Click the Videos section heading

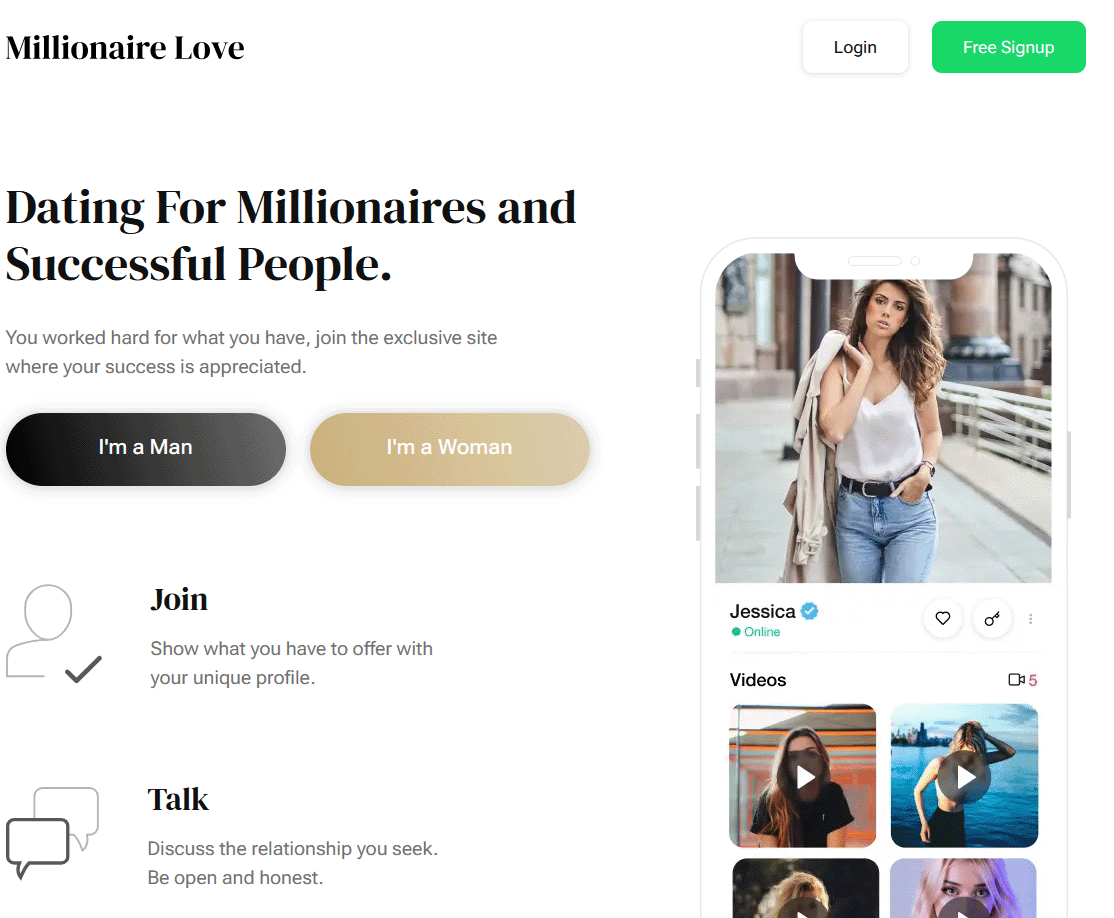point(758,680)
